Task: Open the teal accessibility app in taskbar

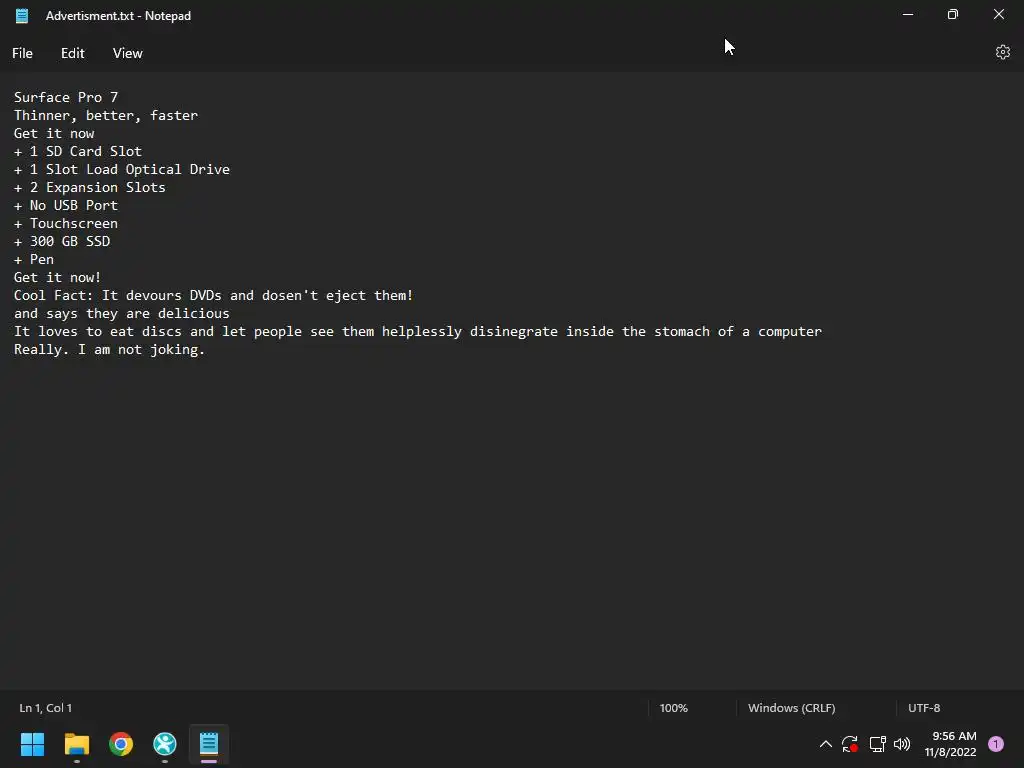Action: [x=165, y=744]
